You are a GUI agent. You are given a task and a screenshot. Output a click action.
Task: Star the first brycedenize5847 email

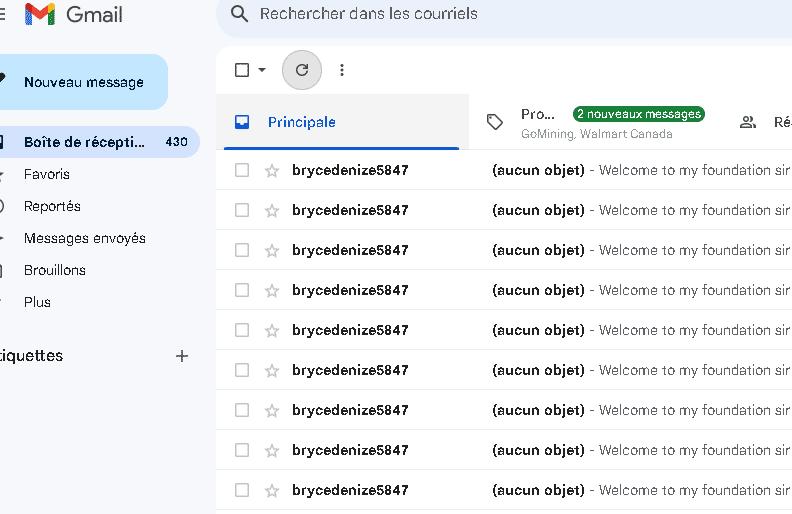(271, 170)
